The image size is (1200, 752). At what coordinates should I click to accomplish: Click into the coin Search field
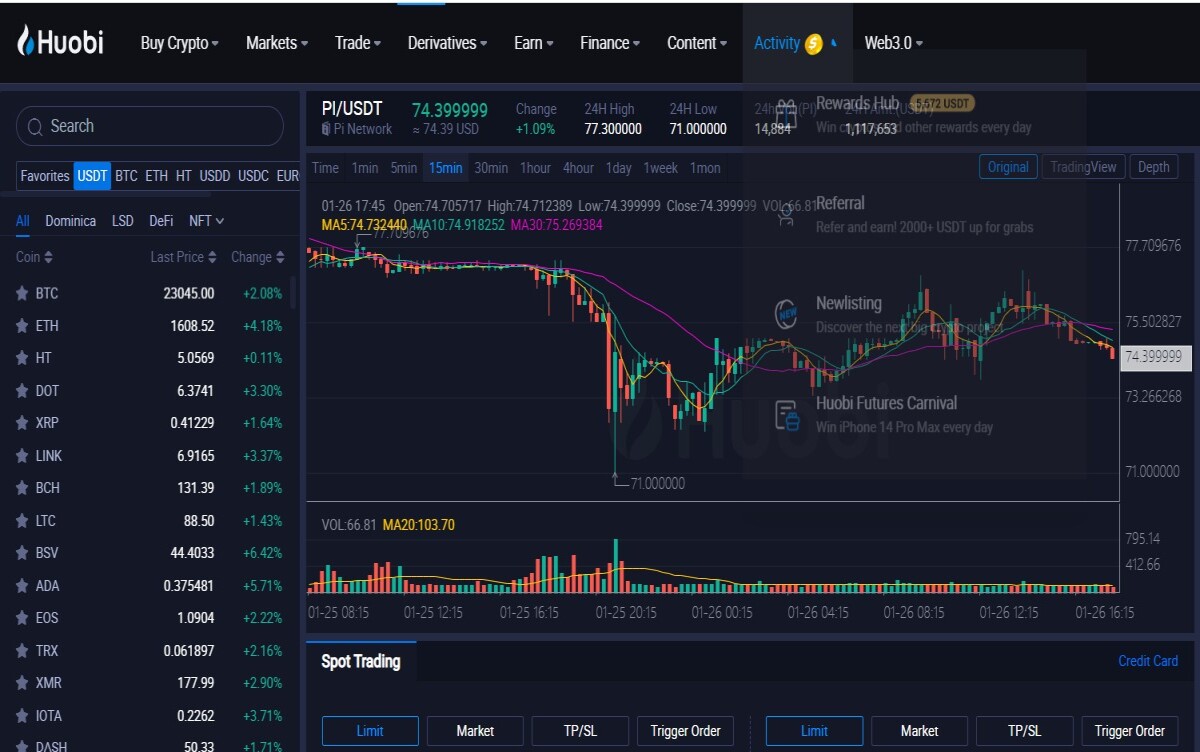pyautogui.click(x=150, y=127)
